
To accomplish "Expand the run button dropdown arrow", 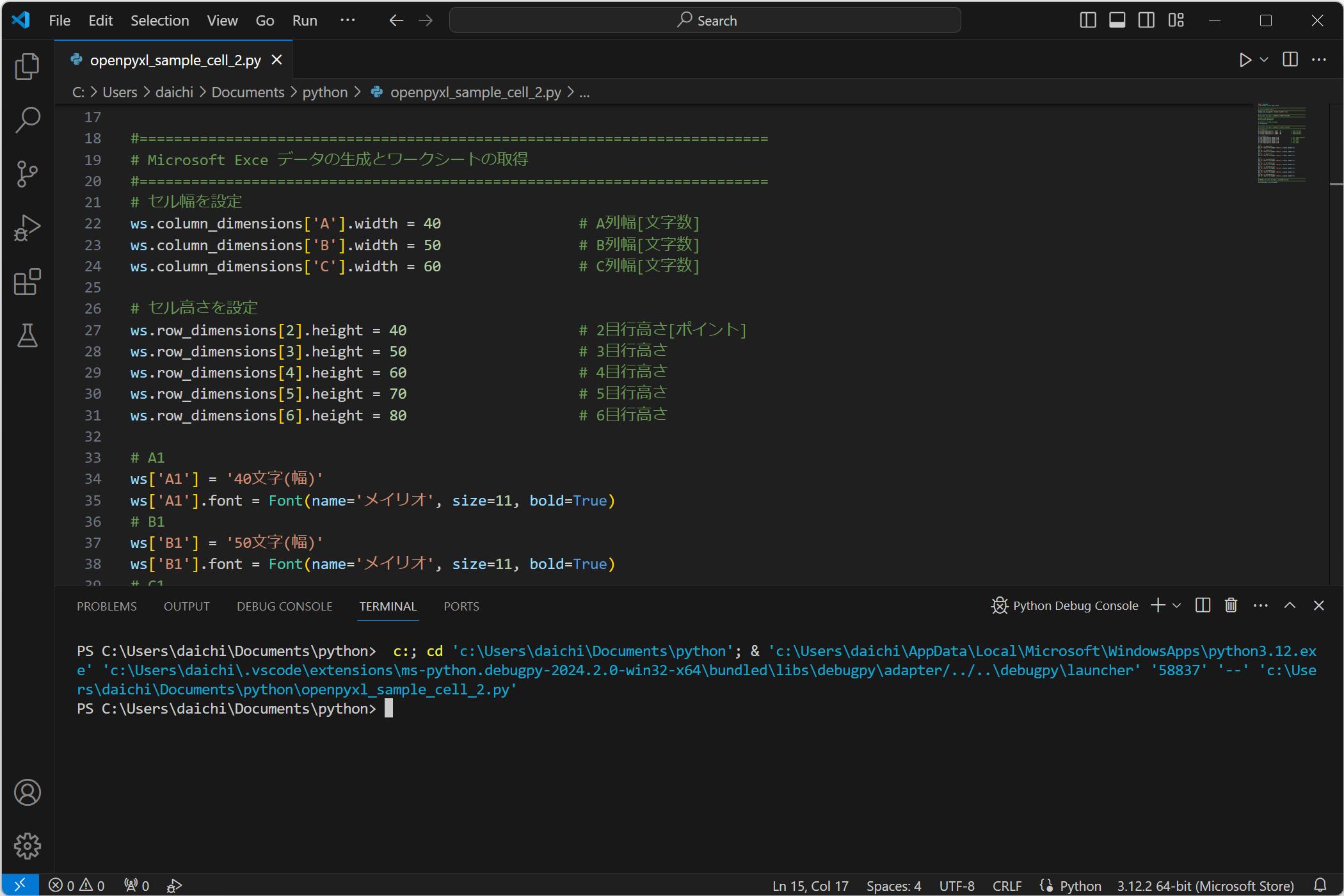I will (x=1264, y=60).
